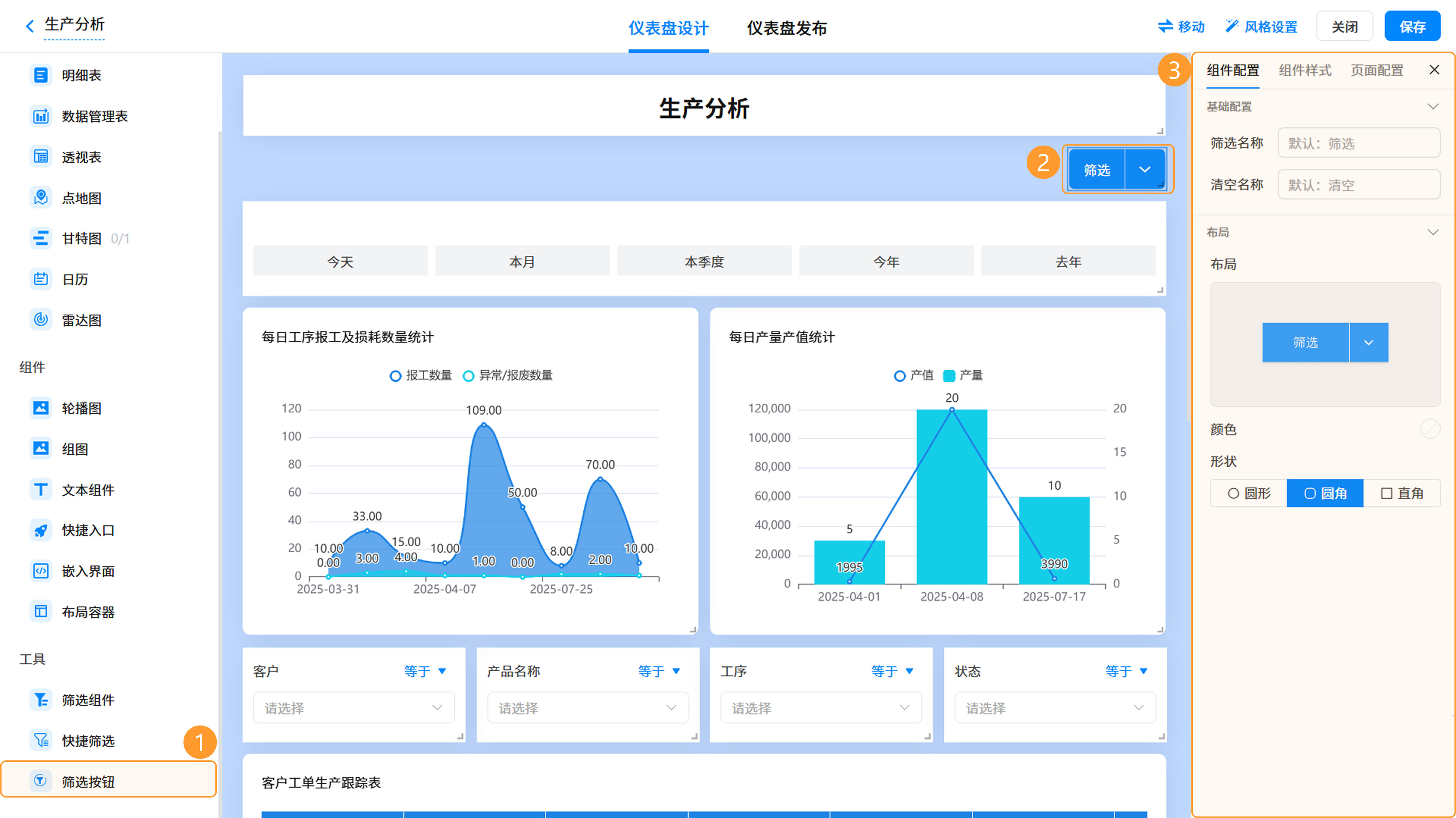The height and width of the screenshot is (818, 1456).
Task: Open 客户 请选择 dropdown
Action: [x=354, y=707]
